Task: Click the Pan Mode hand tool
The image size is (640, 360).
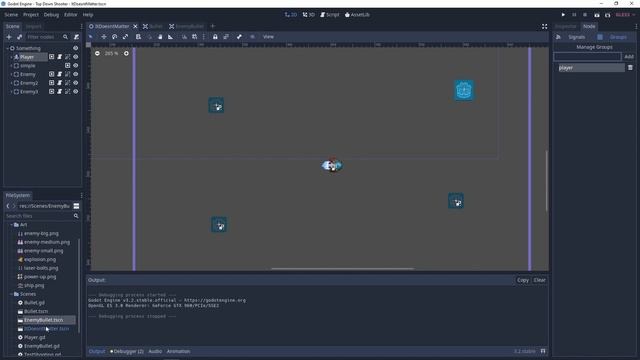Action: (x=160, y=37)
